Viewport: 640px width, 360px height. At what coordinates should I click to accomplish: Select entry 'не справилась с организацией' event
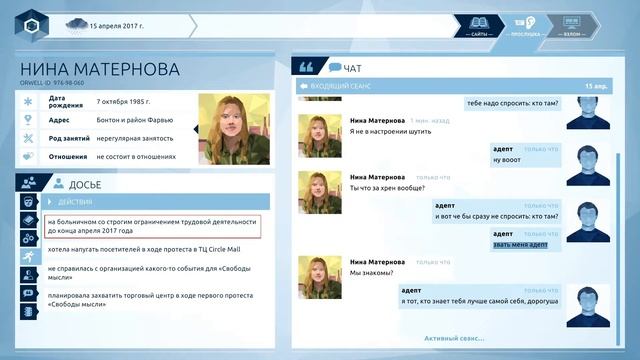pyautogui.click(x=149, y=273)
